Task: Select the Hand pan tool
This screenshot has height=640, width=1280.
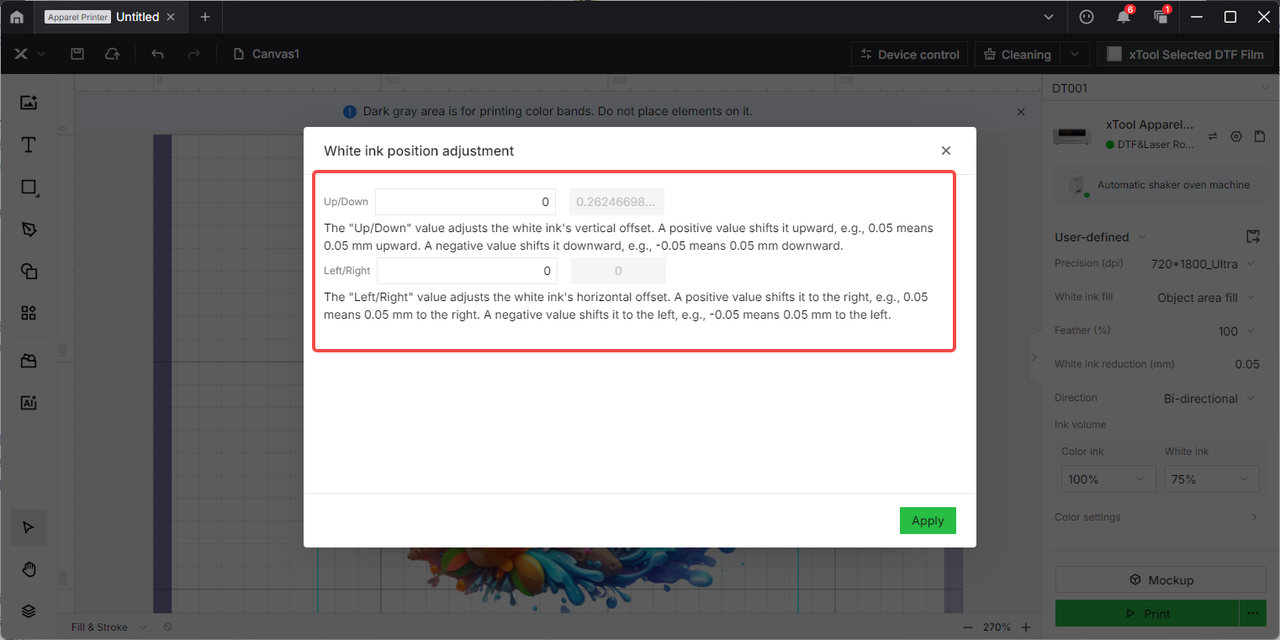Action: (28, 569)
